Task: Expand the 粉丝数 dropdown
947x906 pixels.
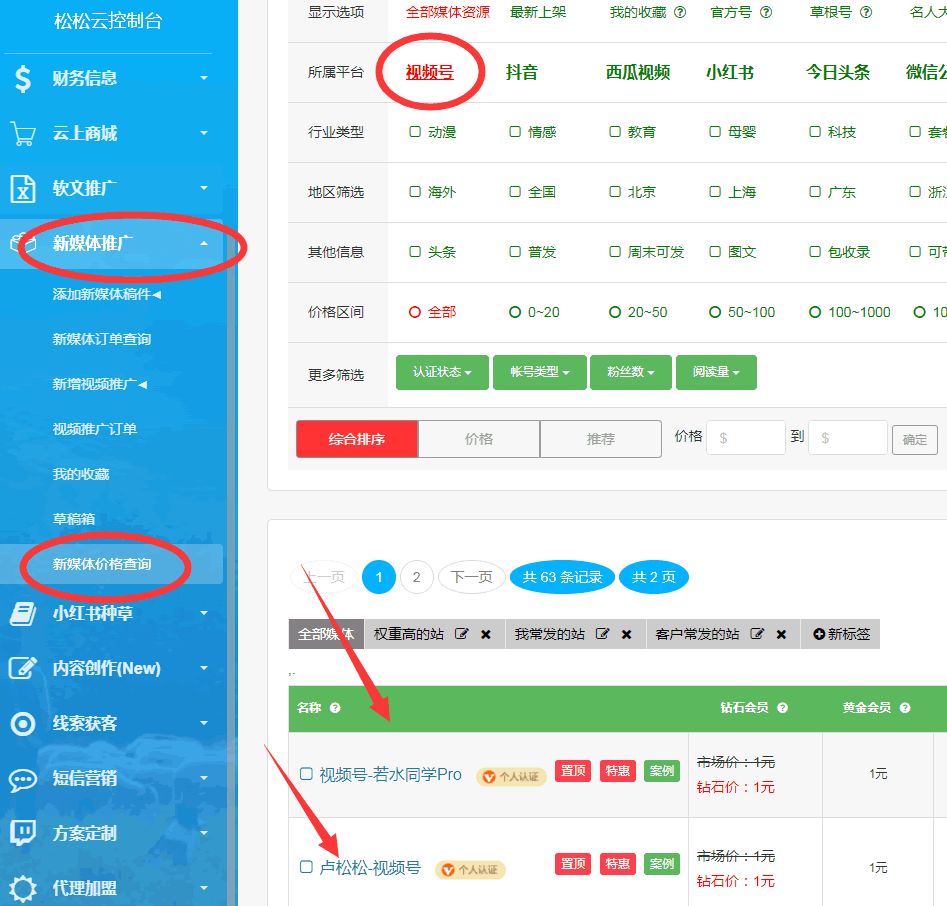Action: click(x=631, y=372)
